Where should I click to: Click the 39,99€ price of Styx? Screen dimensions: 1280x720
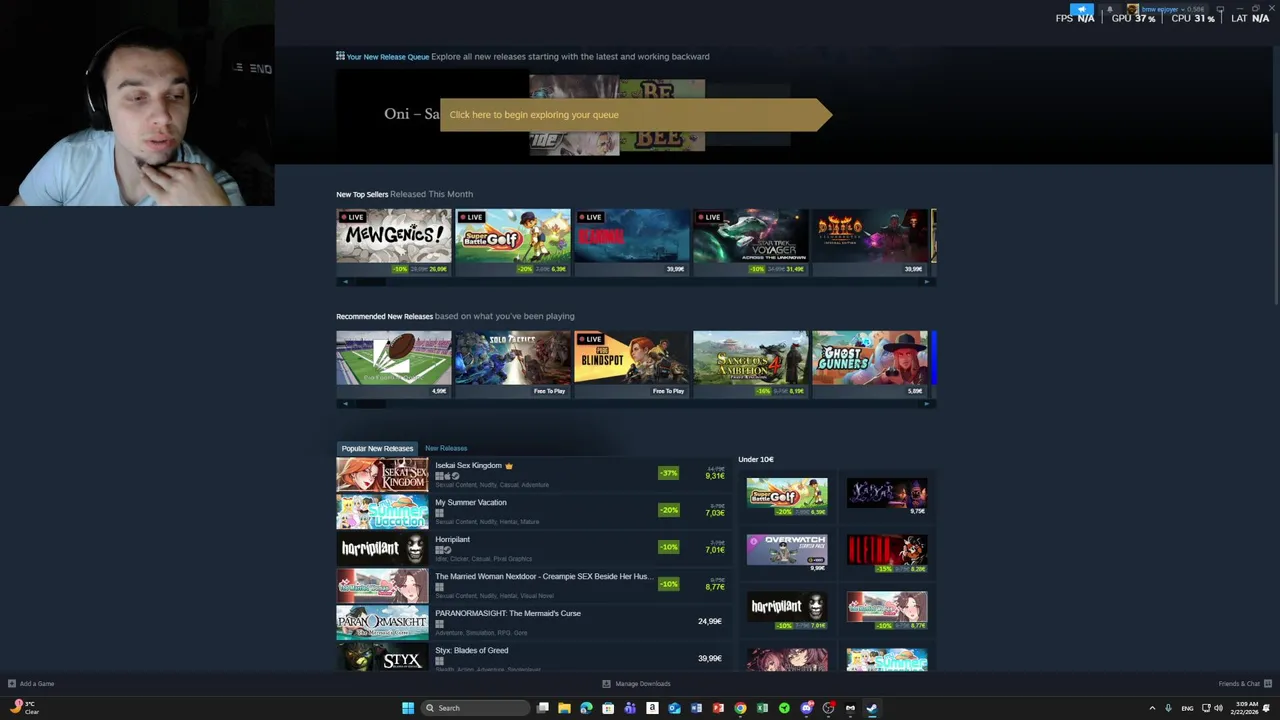(709, 658)
